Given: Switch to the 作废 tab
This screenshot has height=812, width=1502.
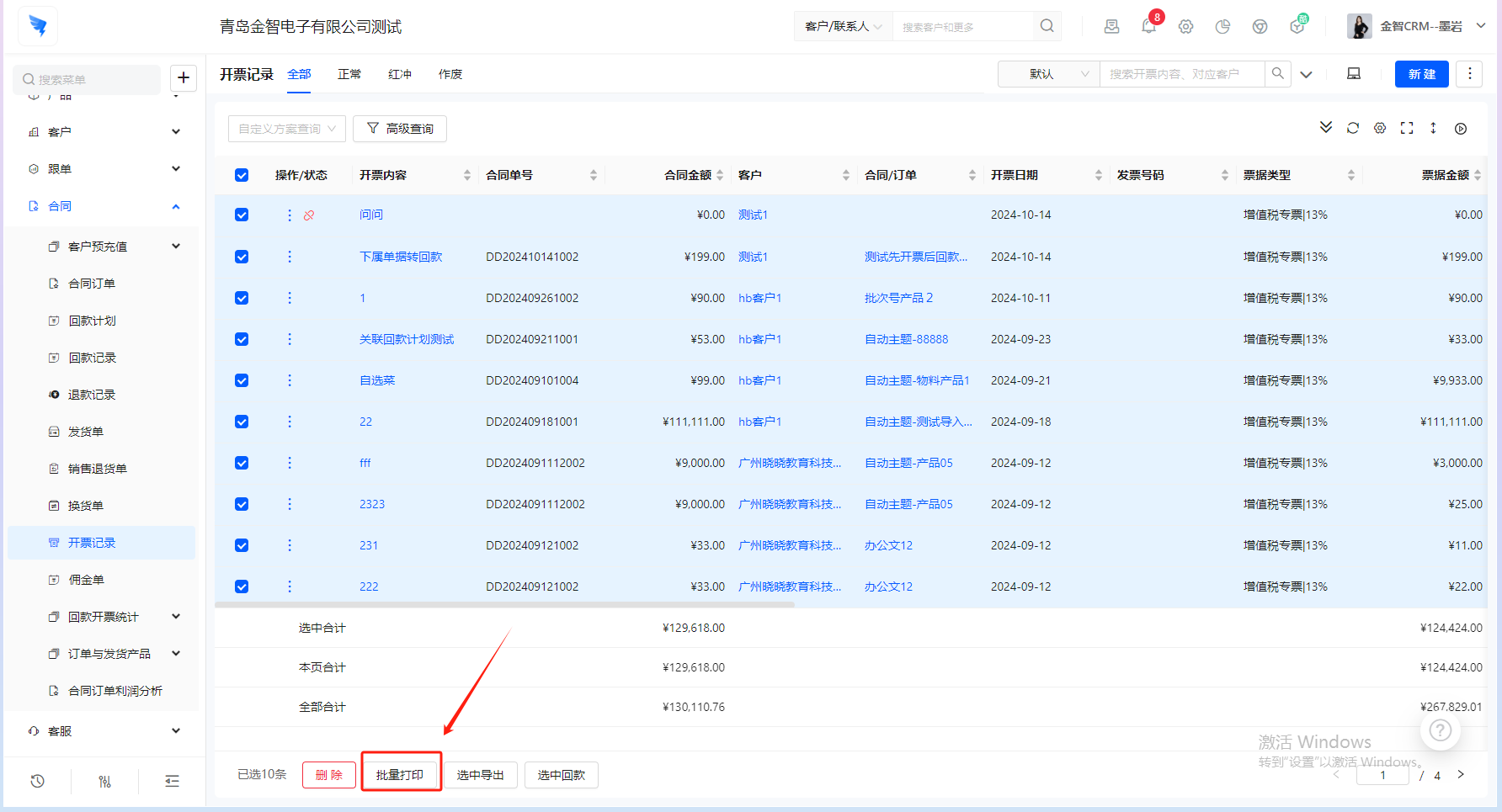Looking at the screenshot, I should click(x=450, y=74).
